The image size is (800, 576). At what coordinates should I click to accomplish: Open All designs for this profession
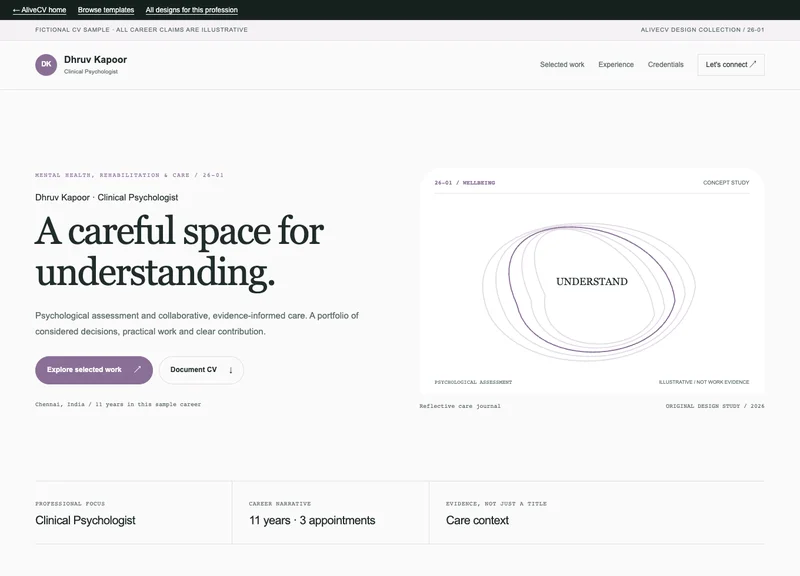click(x=191, y=10)
